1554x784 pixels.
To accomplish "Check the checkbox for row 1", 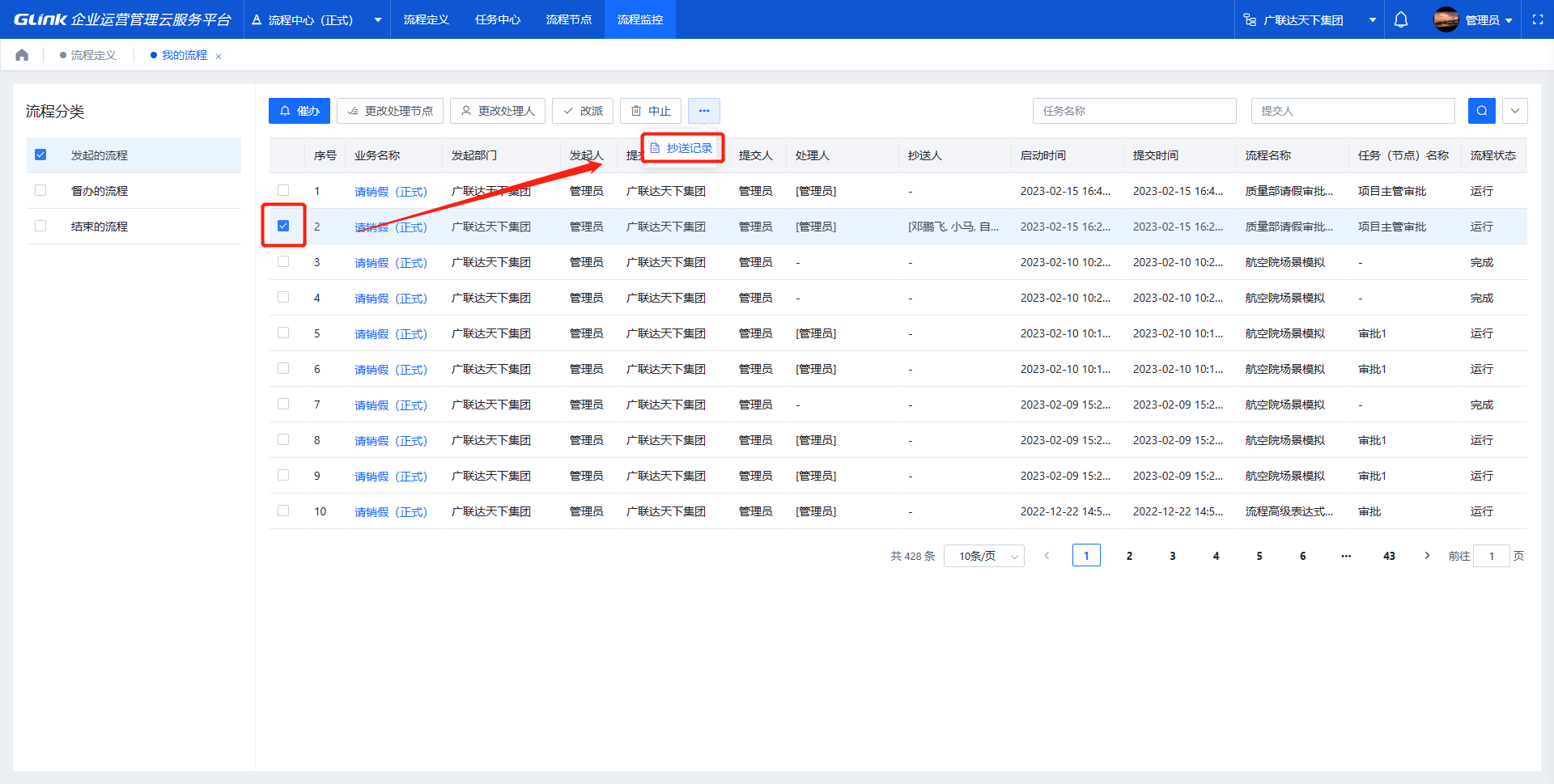I will (x=283, y=190).
